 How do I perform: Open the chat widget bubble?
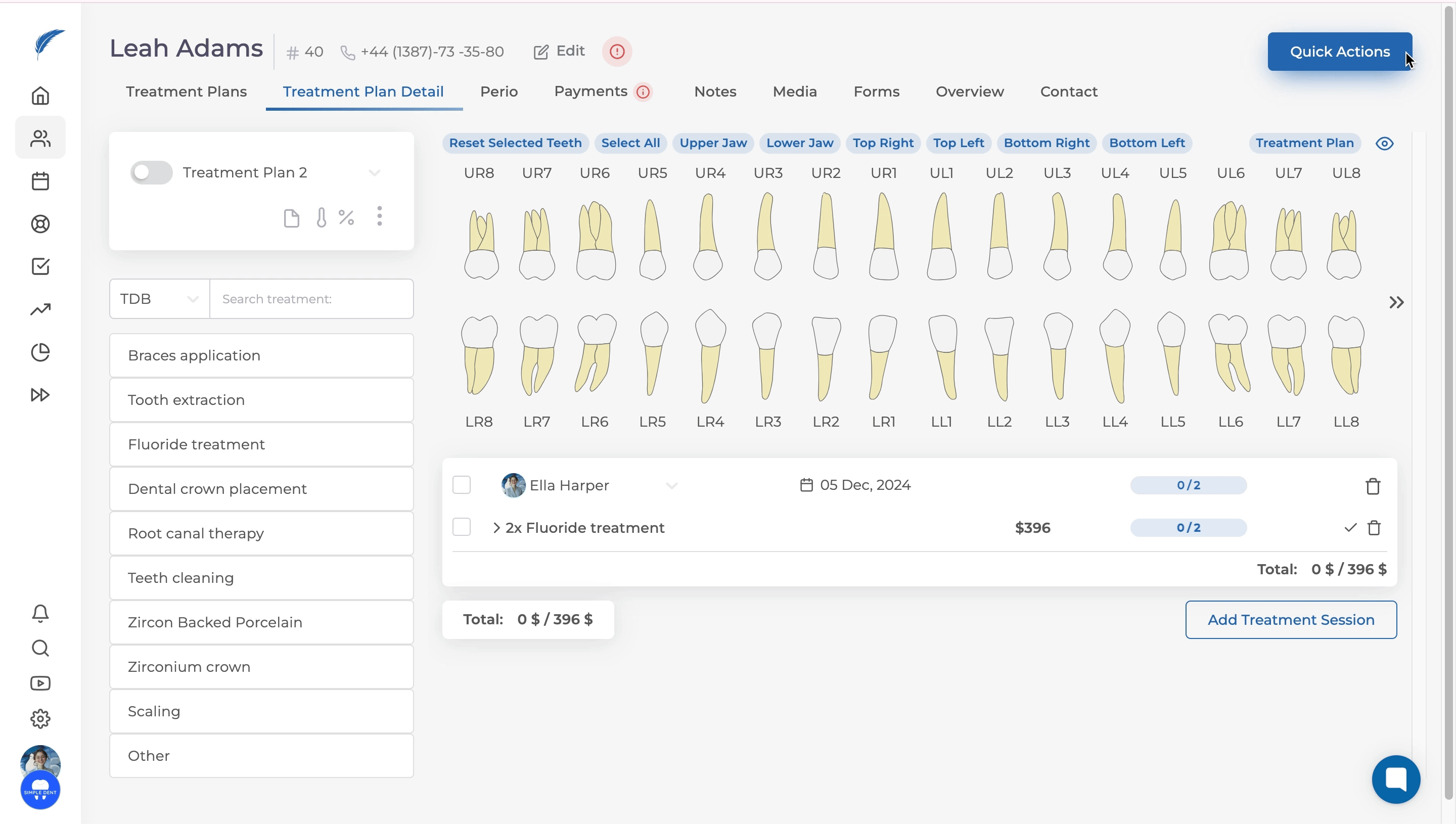[1395, 780]
